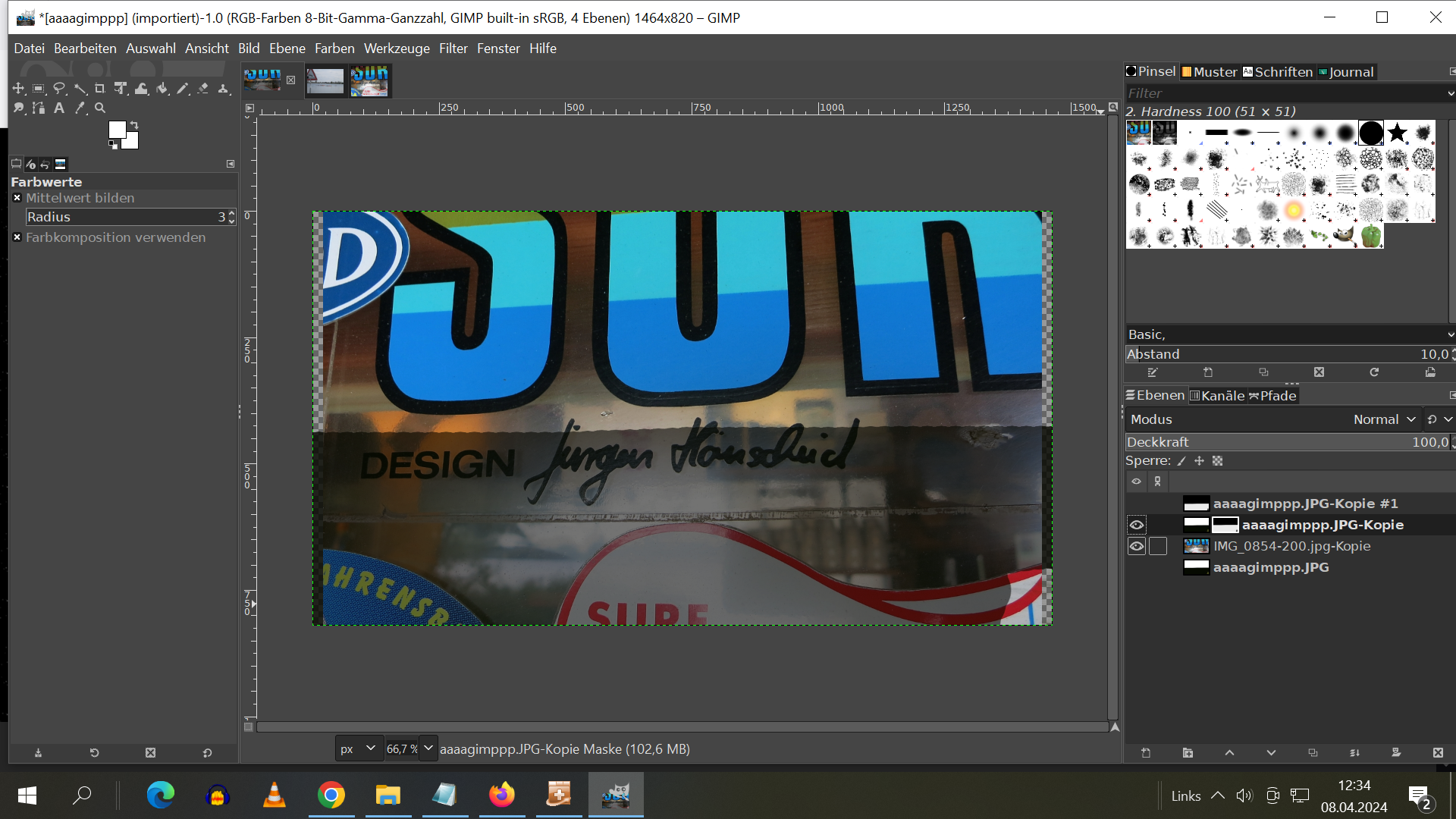Toggle Farbkomposition verwenden checkbox

coord(17,237)
